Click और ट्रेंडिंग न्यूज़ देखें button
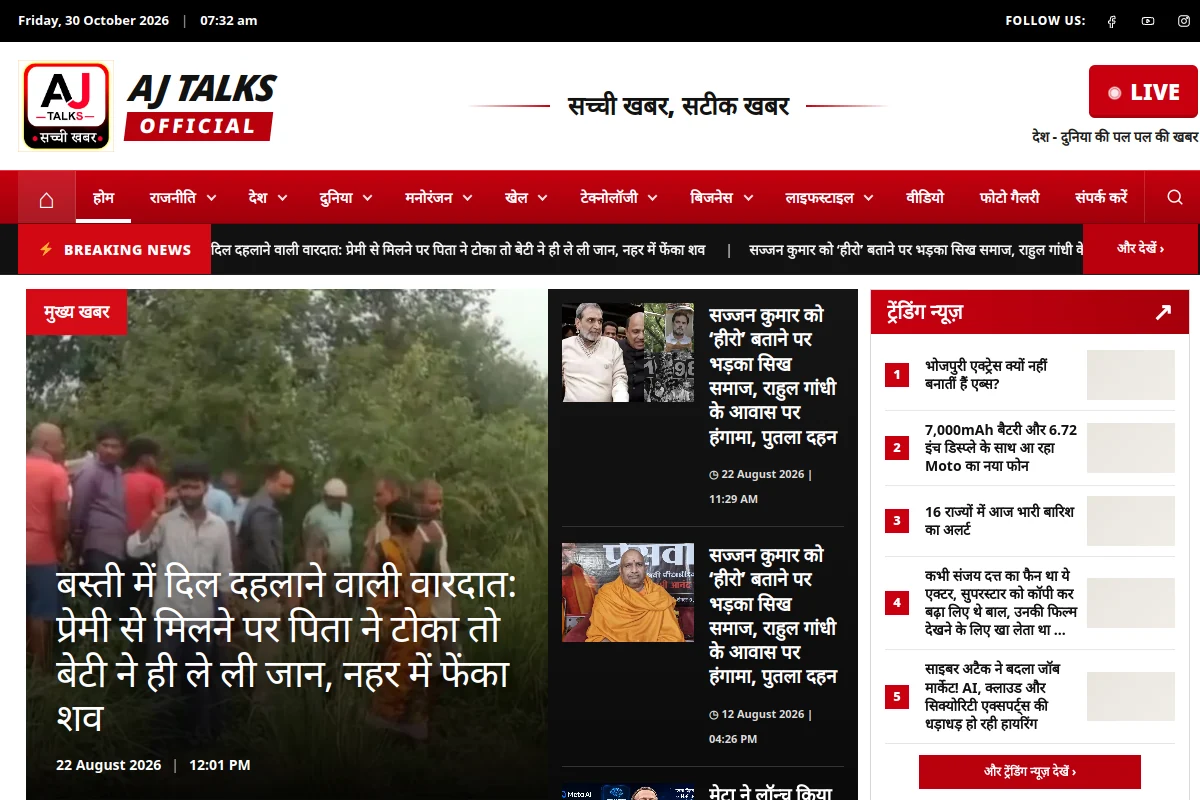 tap(1030, 772)
